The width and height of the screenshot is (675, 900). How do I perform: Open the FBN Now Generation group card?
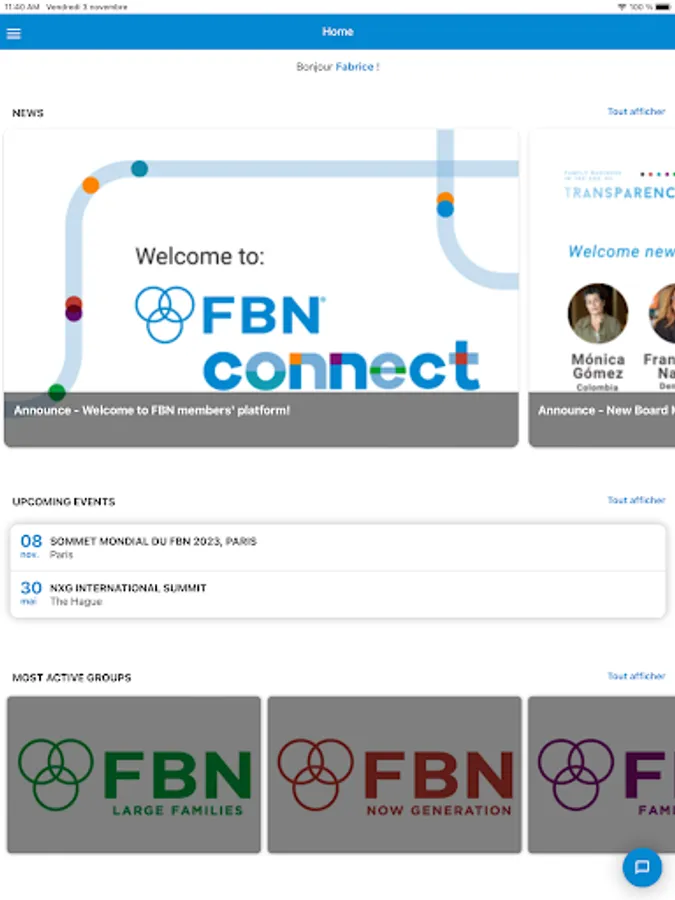394,774
